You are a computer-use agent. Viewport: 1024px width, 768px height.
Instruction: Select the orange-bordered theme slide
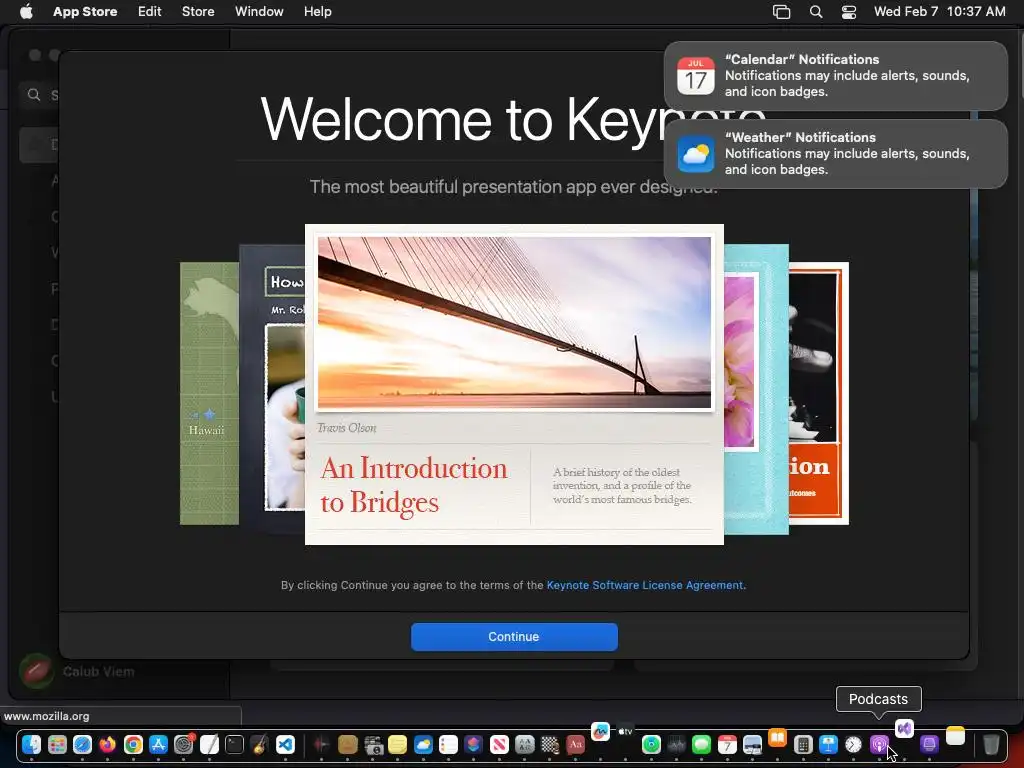point(818,393)
